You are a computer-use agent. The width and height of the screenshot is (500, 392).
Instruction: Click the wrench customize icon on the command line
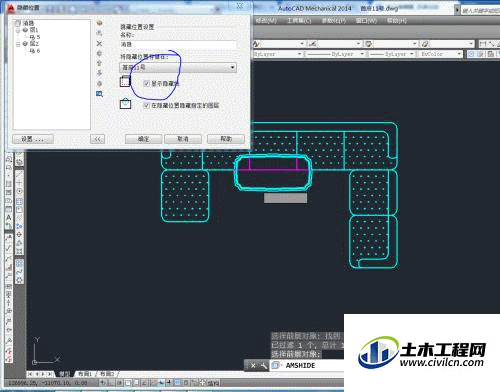pyautogui.click(x=263, y=366)
